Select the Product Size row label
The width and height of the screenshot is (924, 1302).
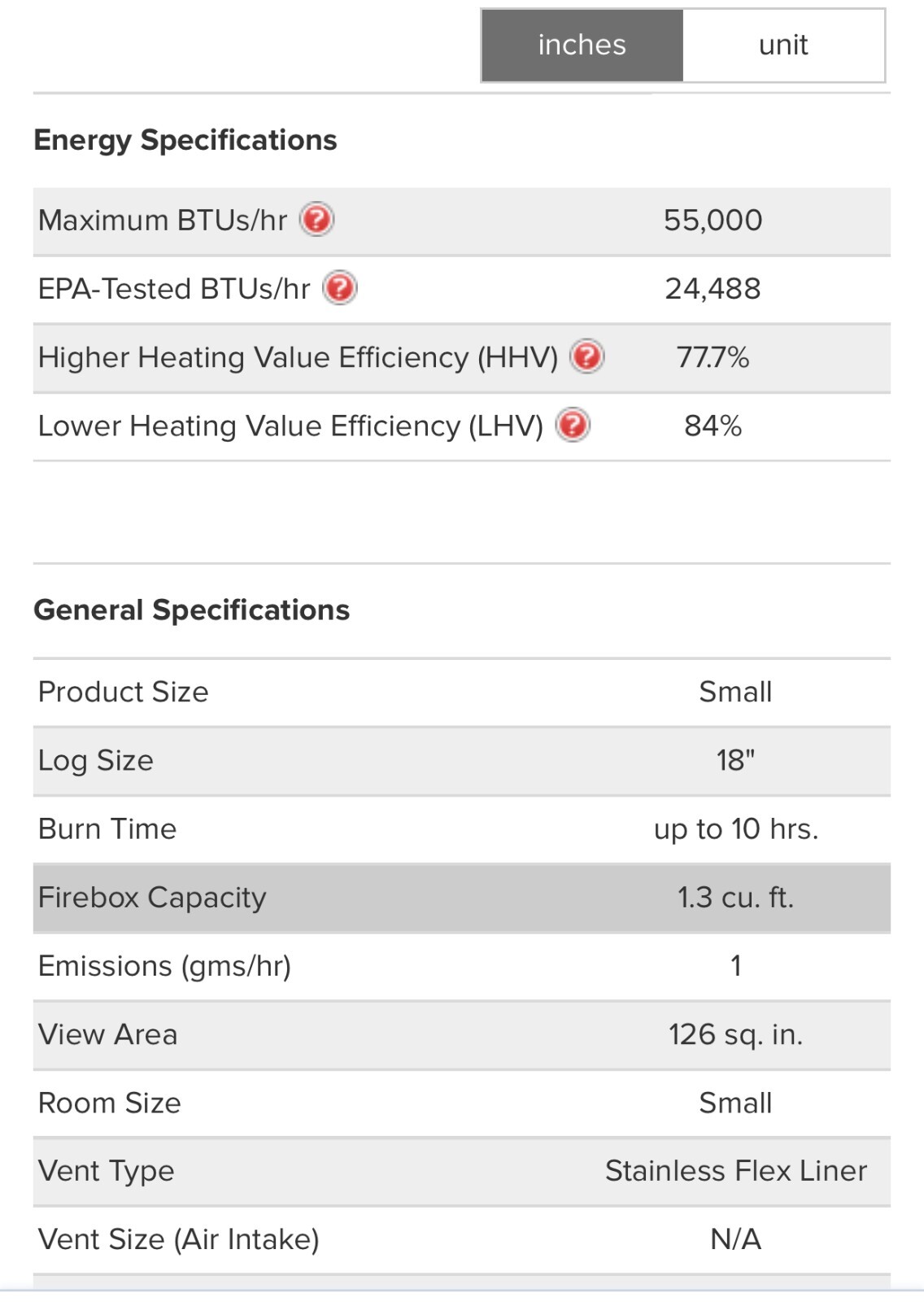124,692
